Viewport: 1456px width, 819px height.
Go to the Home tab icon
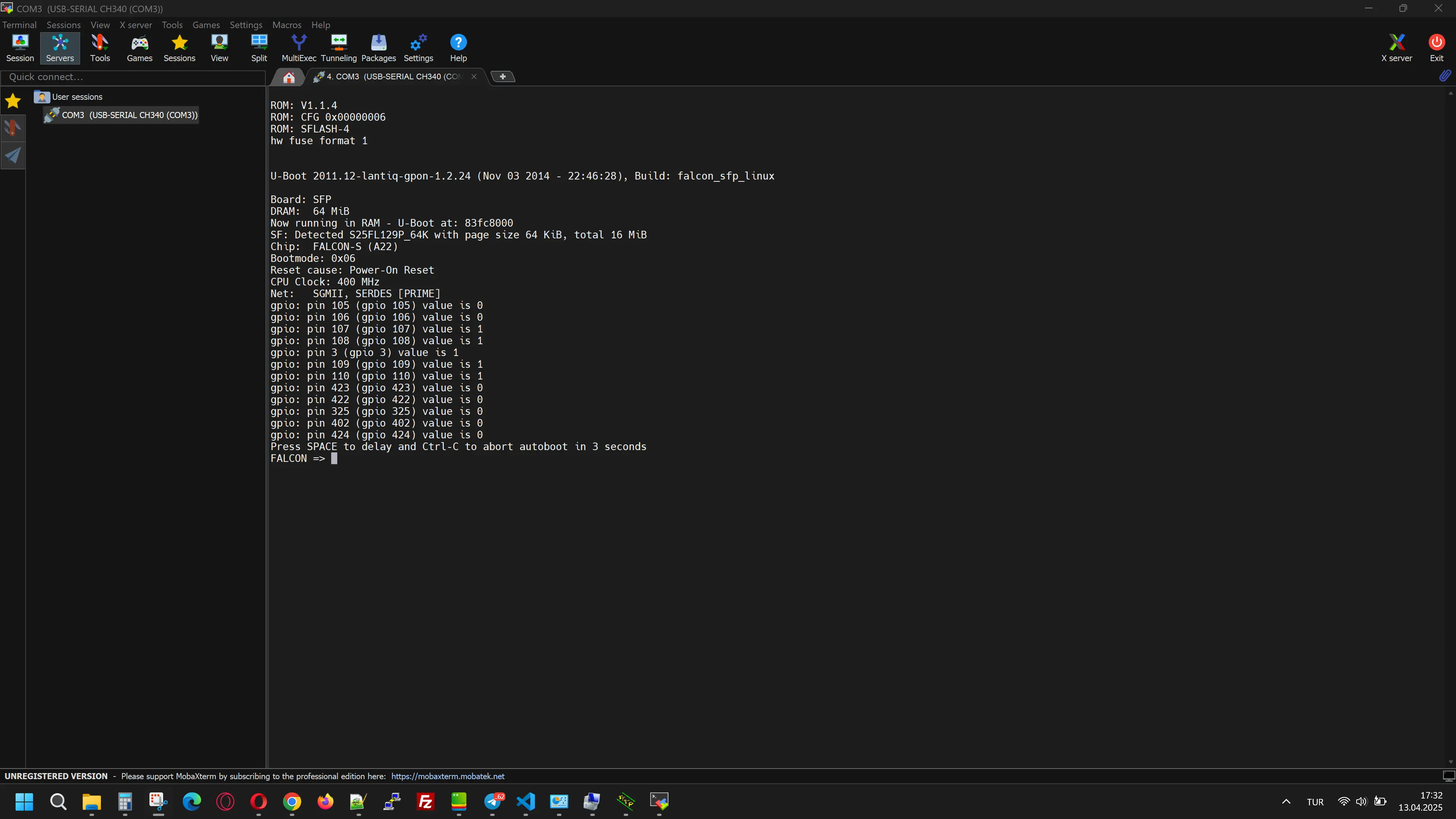pyautogui.click(x=289, y=77)
